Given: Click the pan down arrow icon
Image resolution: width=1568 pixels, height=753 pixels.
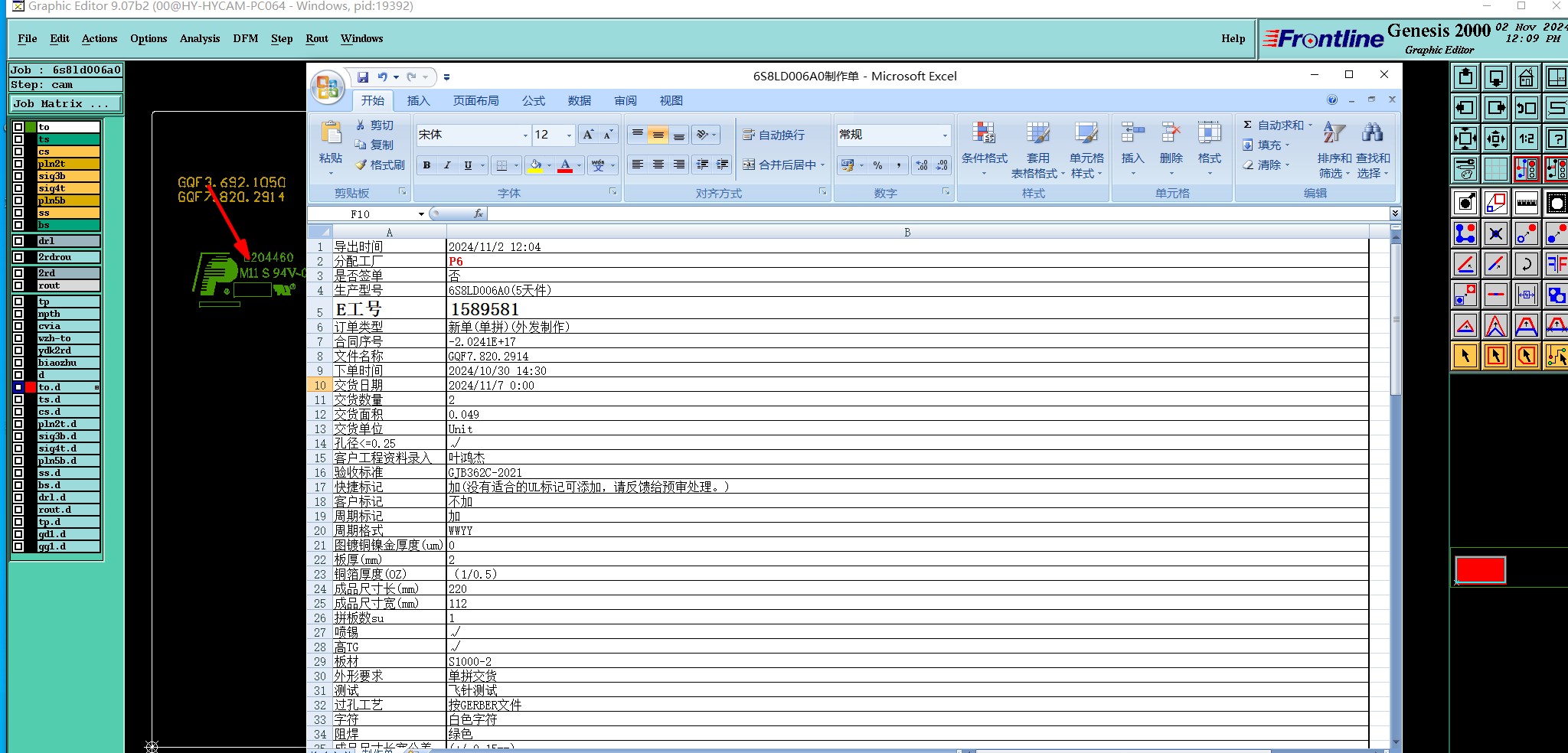Looking at the screenshot, I should [x=1496, y=77].
